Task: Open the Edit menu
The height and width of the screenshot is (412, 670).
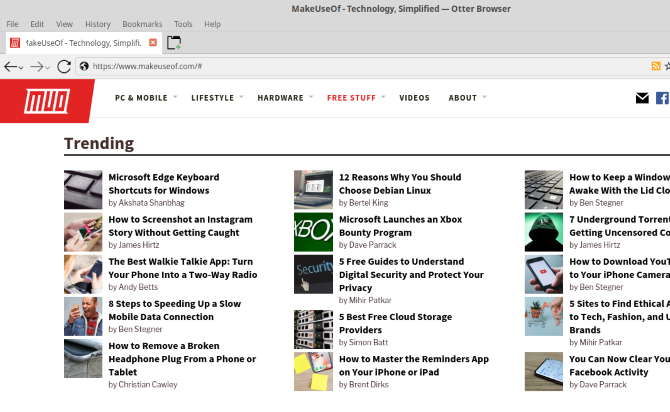Action: tap(37, 24)
